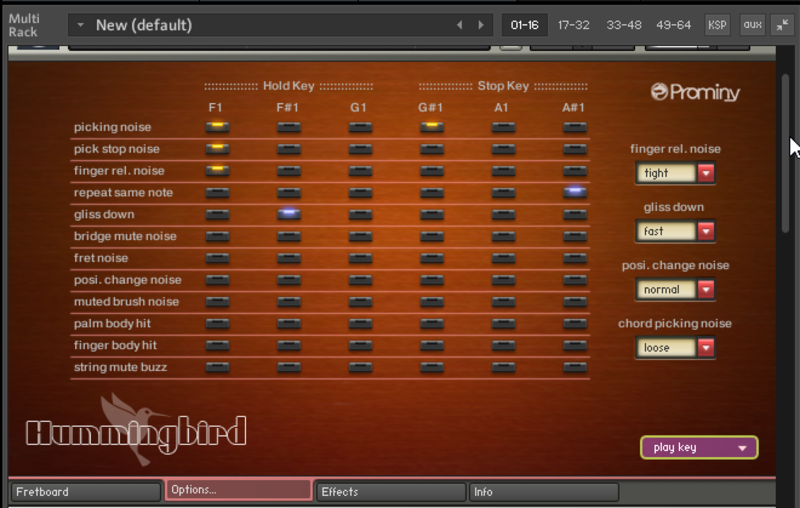Toggle picking noise G#1 switch
The width and height of the screenshot is (800, 508).
tap(432, 126)
